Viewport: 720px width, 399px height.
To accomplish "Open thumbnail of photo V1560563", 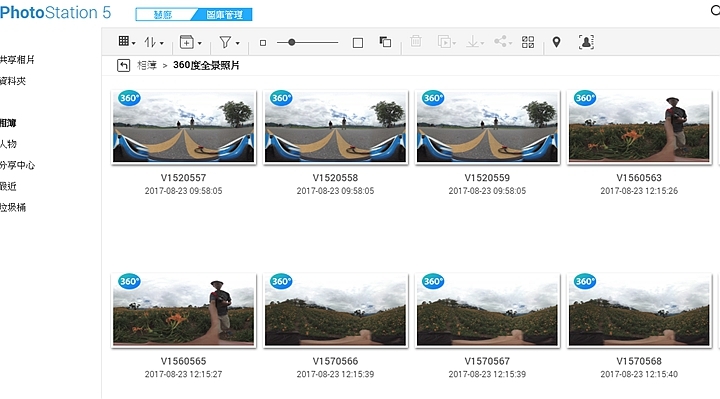I will click(639, 127).
